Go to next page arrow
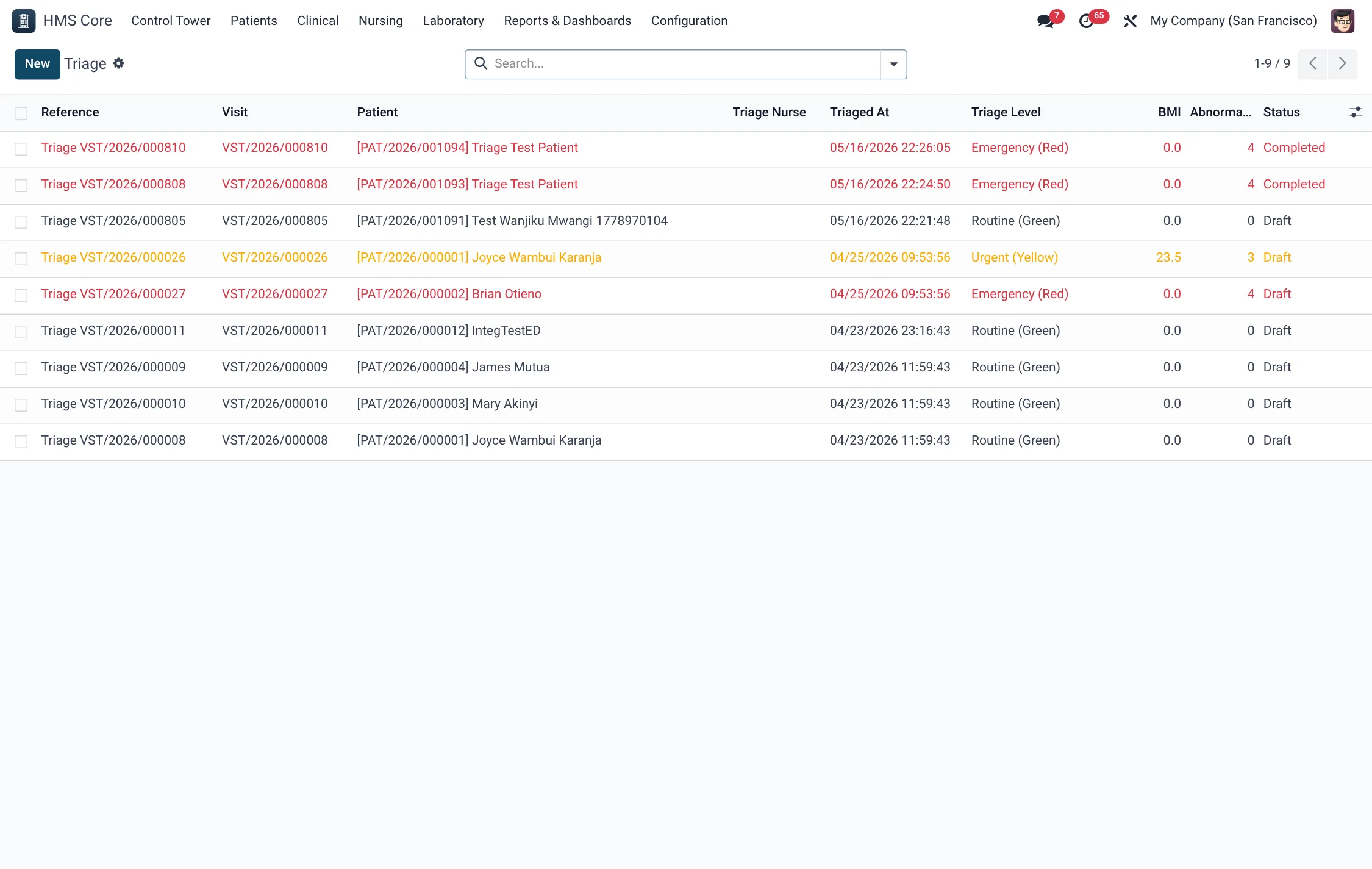The width and height of the screenshot is (1372, 869). (1342, 63)
